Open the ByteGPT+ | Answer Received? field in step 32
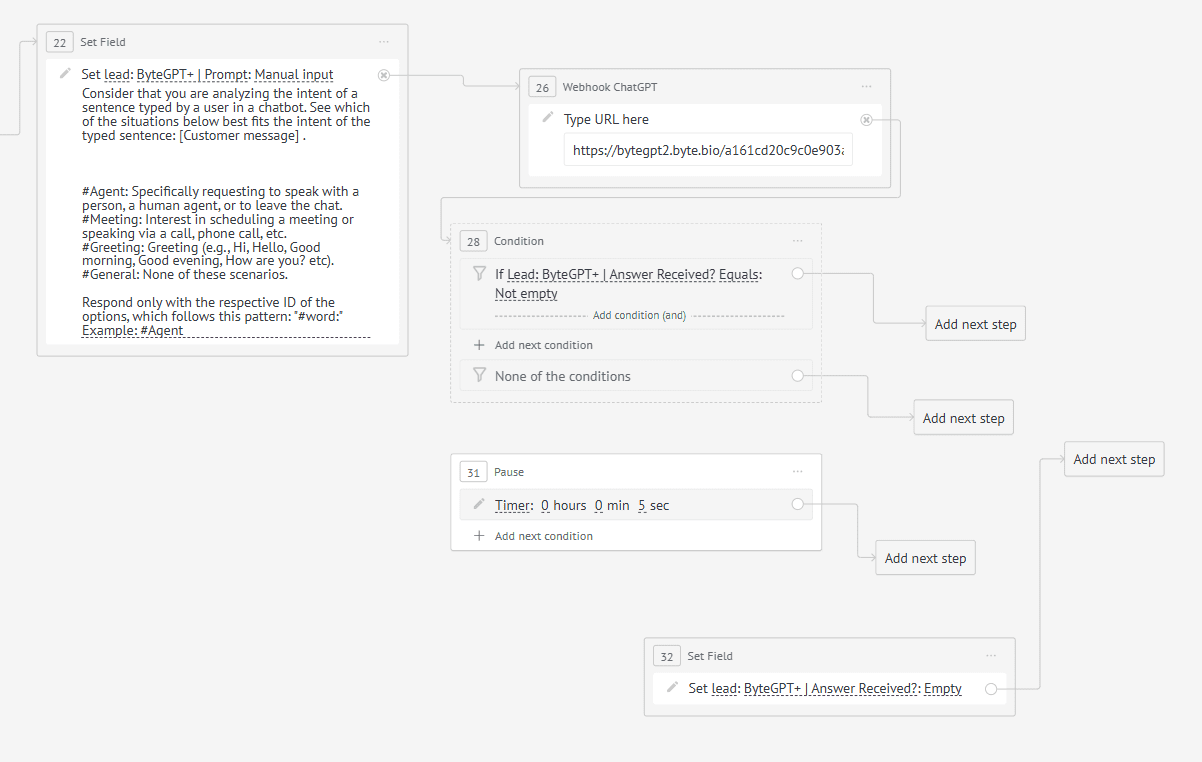Image resolution: width=1202 pixels, height=762 pixels. tap(831, 688)
